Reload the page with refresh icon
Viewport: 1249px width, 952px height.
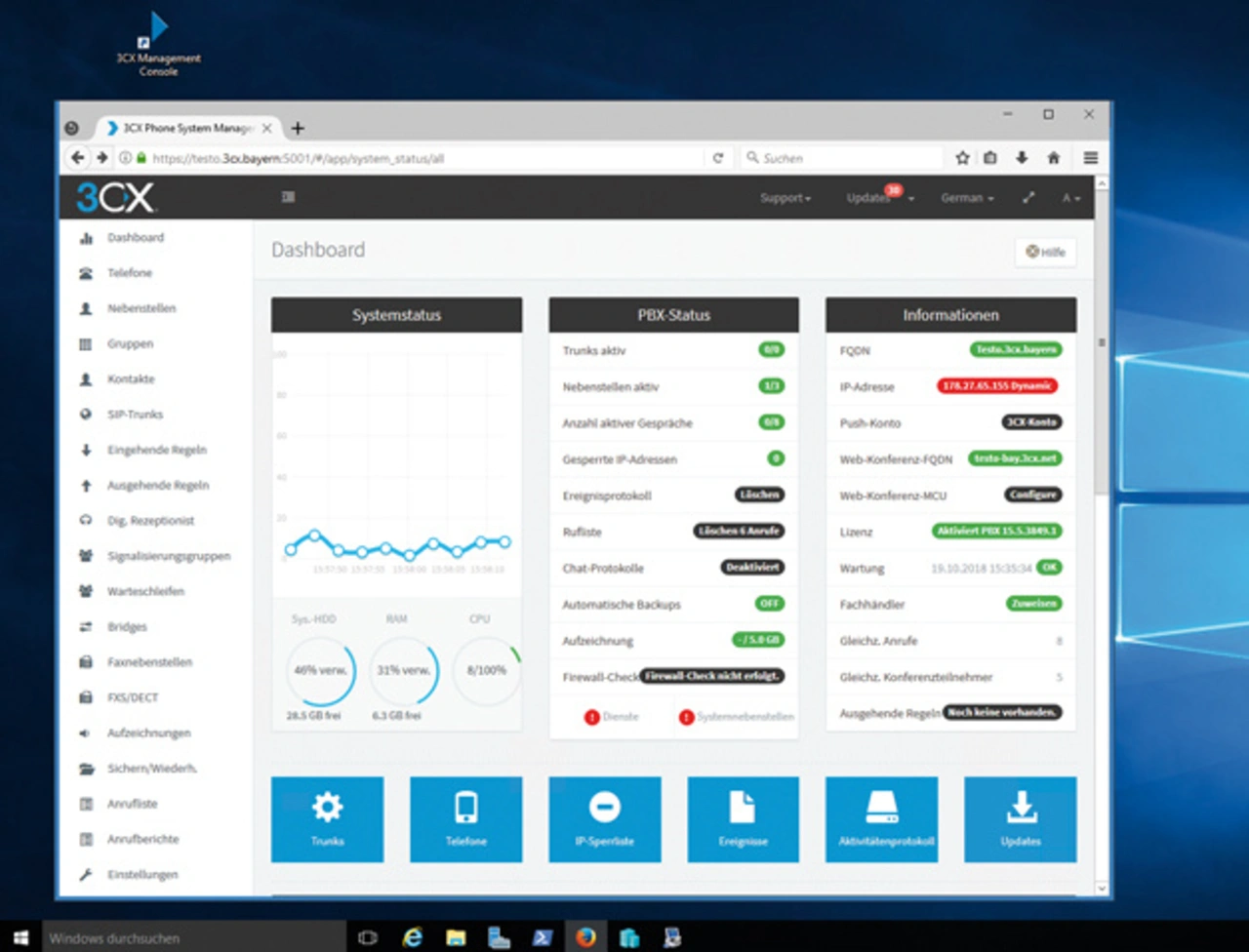tap(718, 158)
